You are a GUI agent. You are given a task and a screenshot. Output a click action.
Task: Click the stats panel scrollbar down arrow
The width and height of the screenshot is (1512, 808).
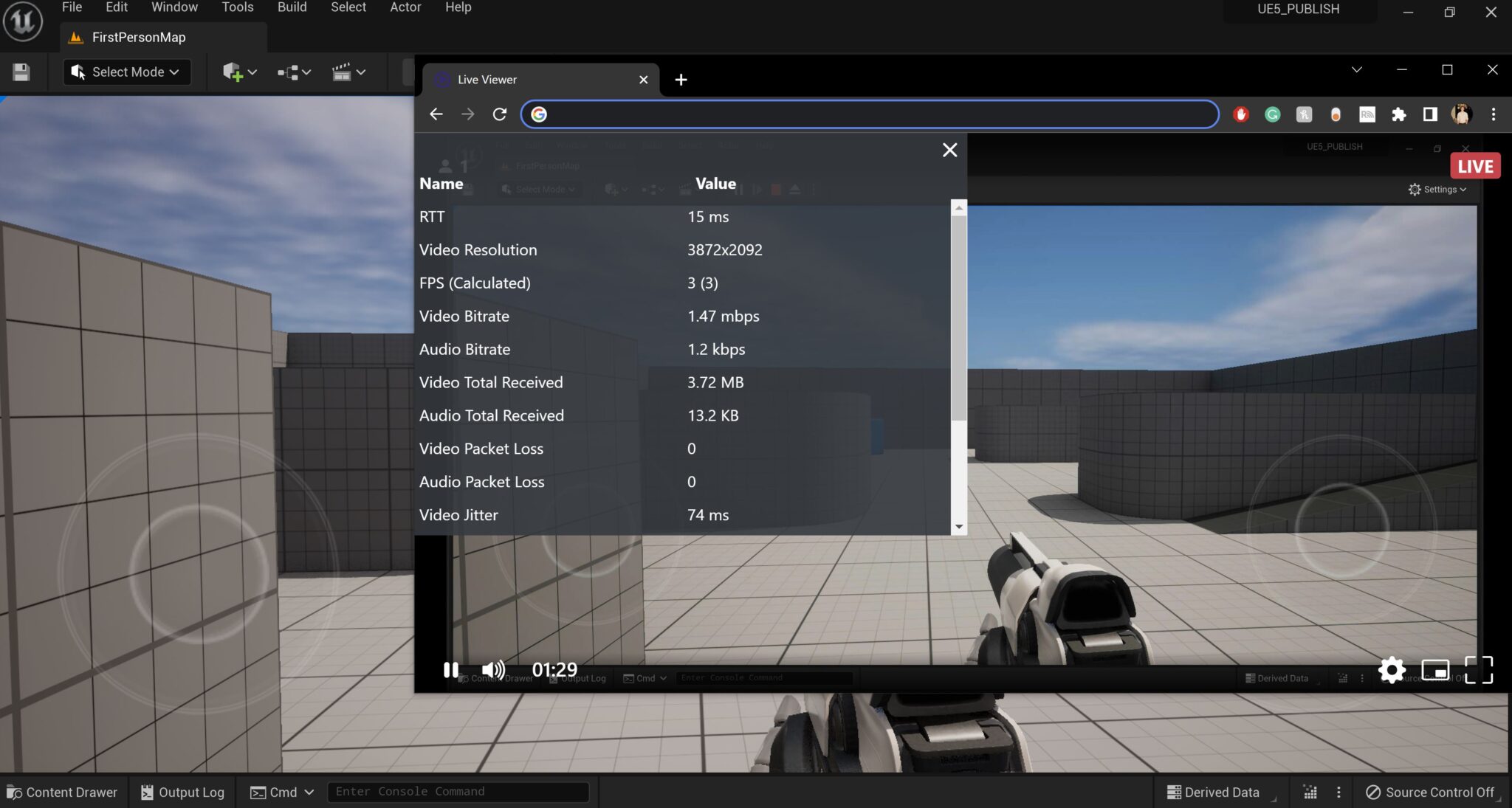(x=958, y=527)
